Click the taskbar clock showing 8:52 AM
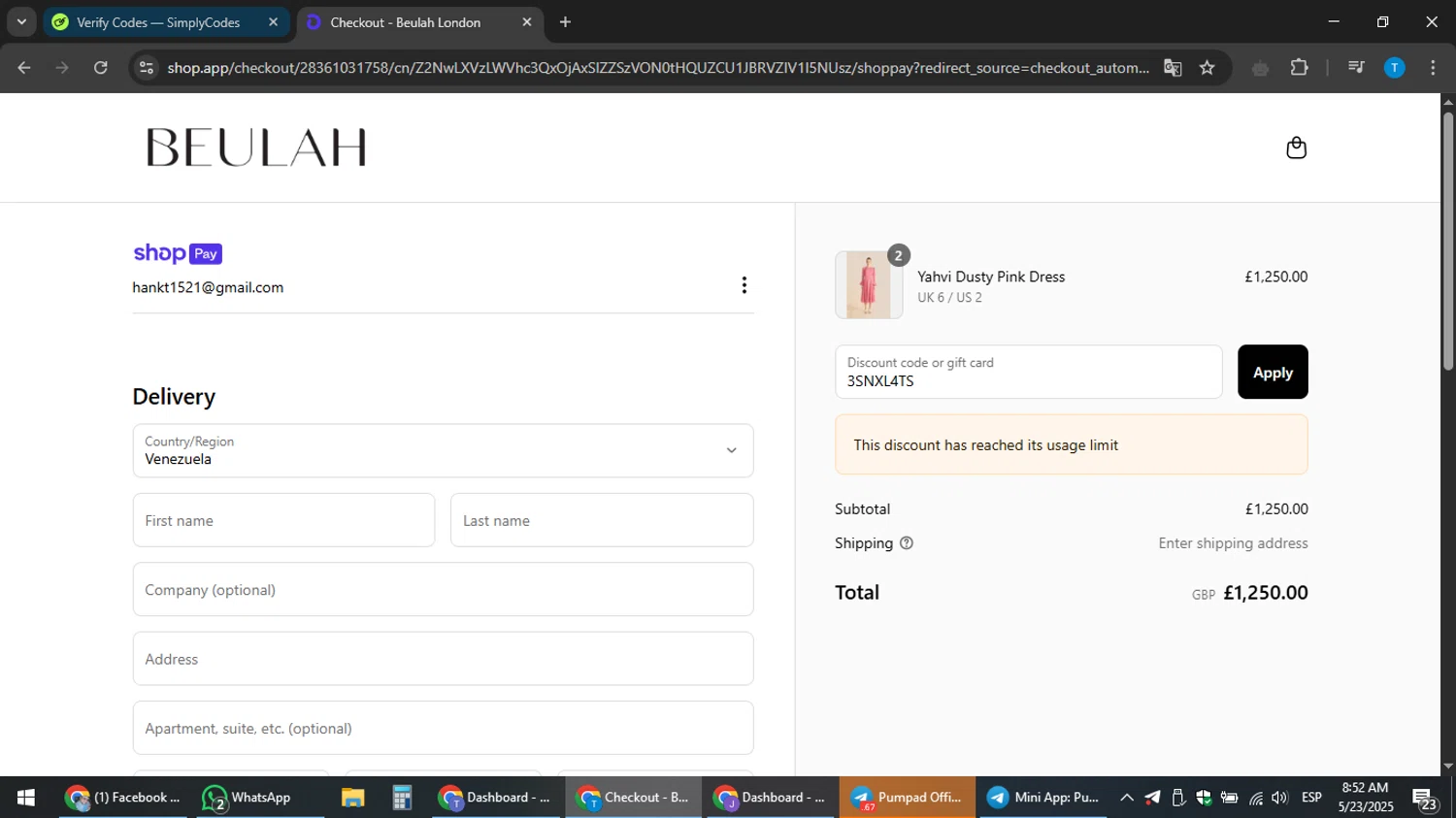The image size is (1456, 818). click(1365, 798)
